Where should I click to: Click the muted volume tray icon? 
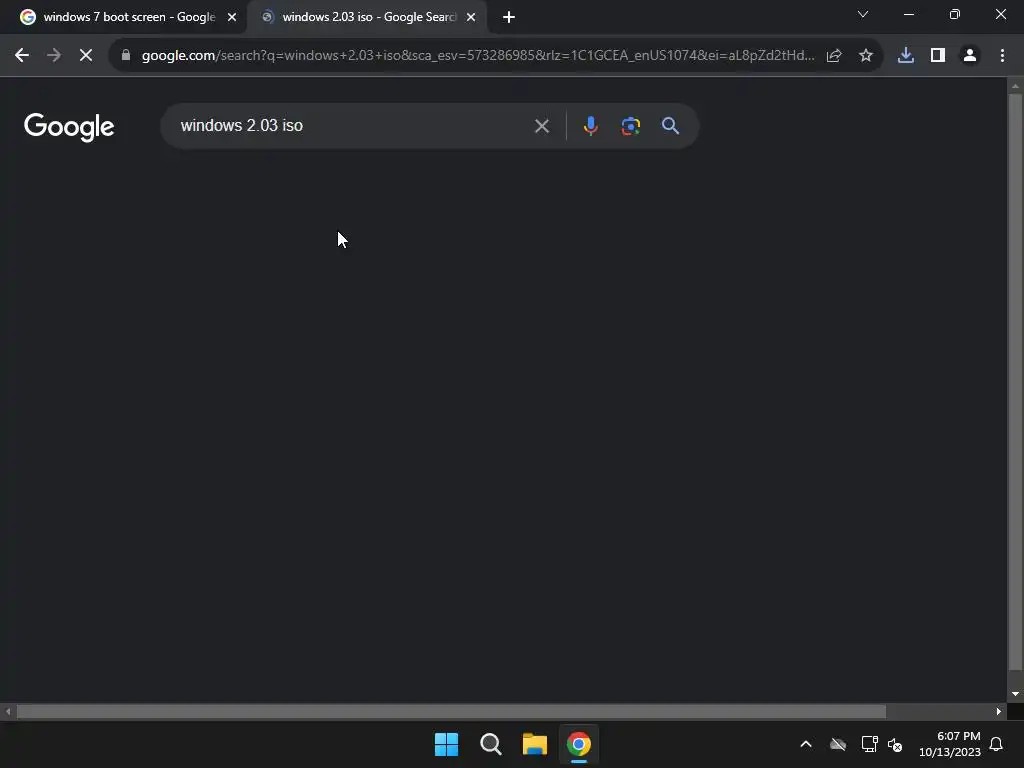(895, 745)
